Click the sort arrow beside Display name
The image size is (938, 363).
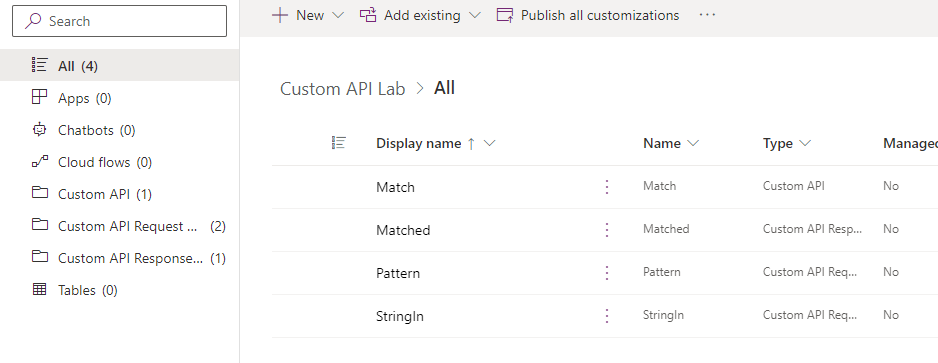[471, 144]
